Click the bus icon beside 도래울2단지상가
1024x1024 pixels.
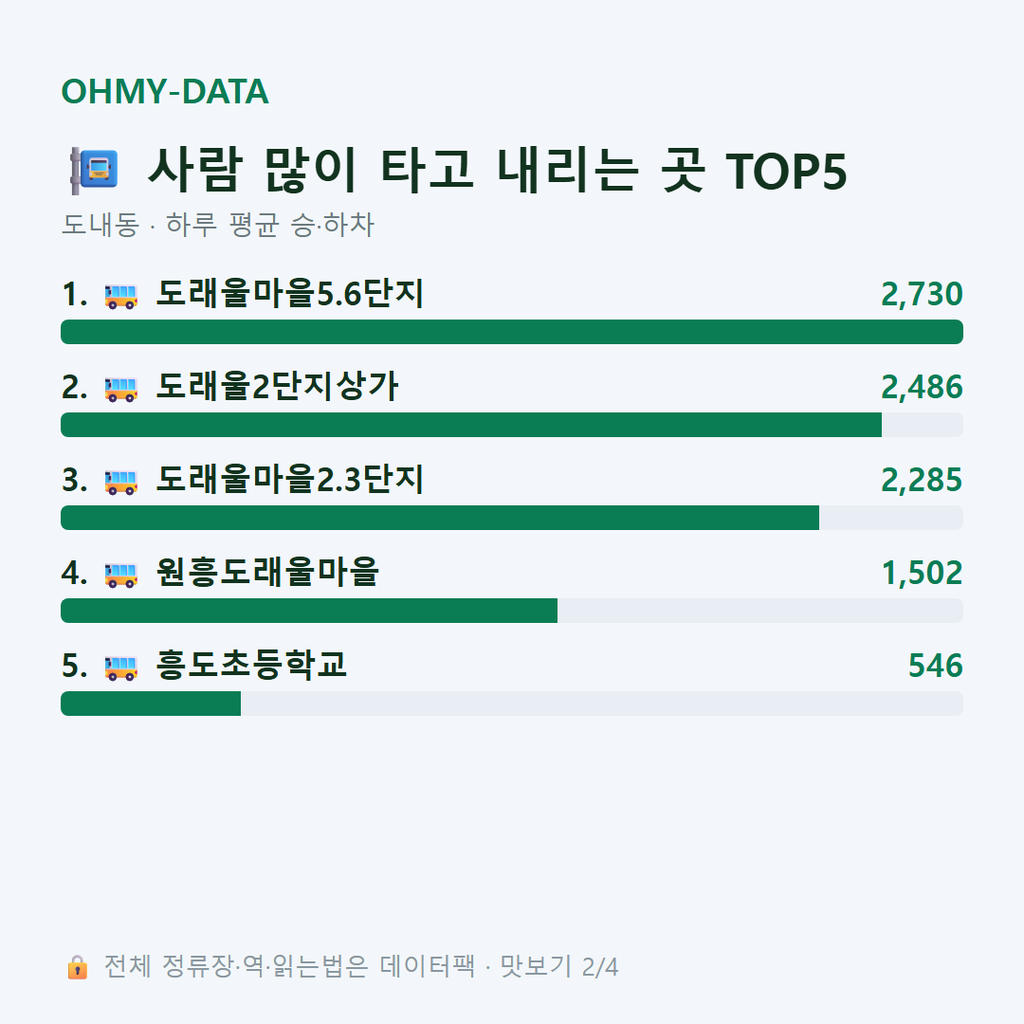tap(121, 389)
